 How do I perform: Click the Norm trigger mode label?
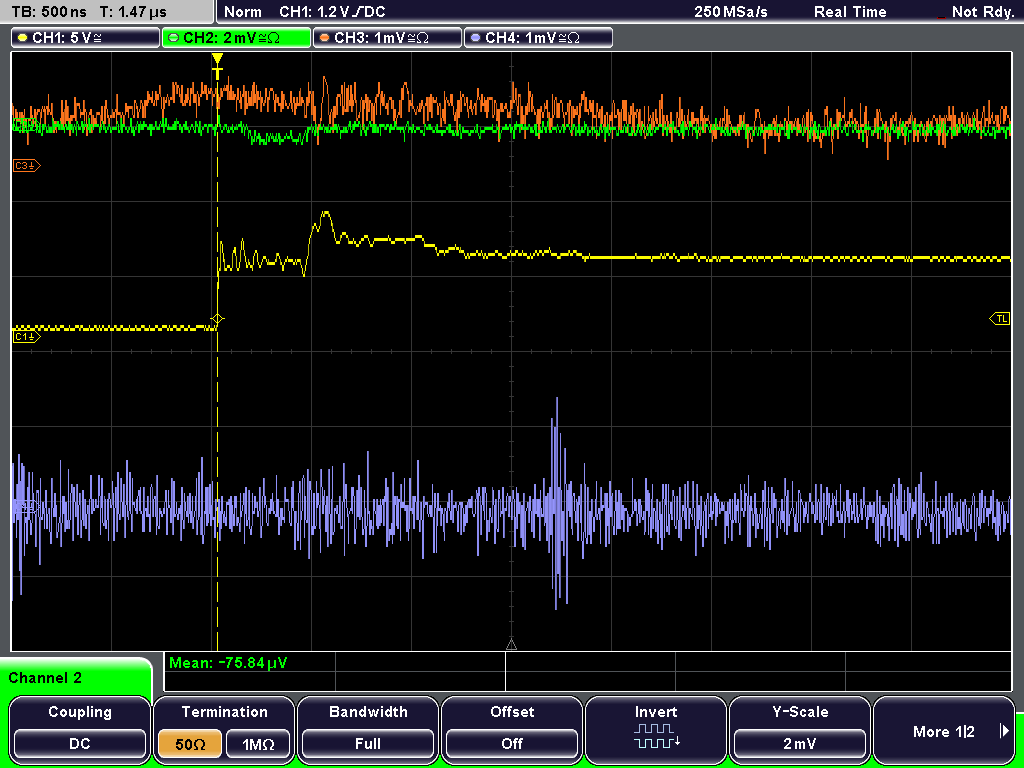242,12
